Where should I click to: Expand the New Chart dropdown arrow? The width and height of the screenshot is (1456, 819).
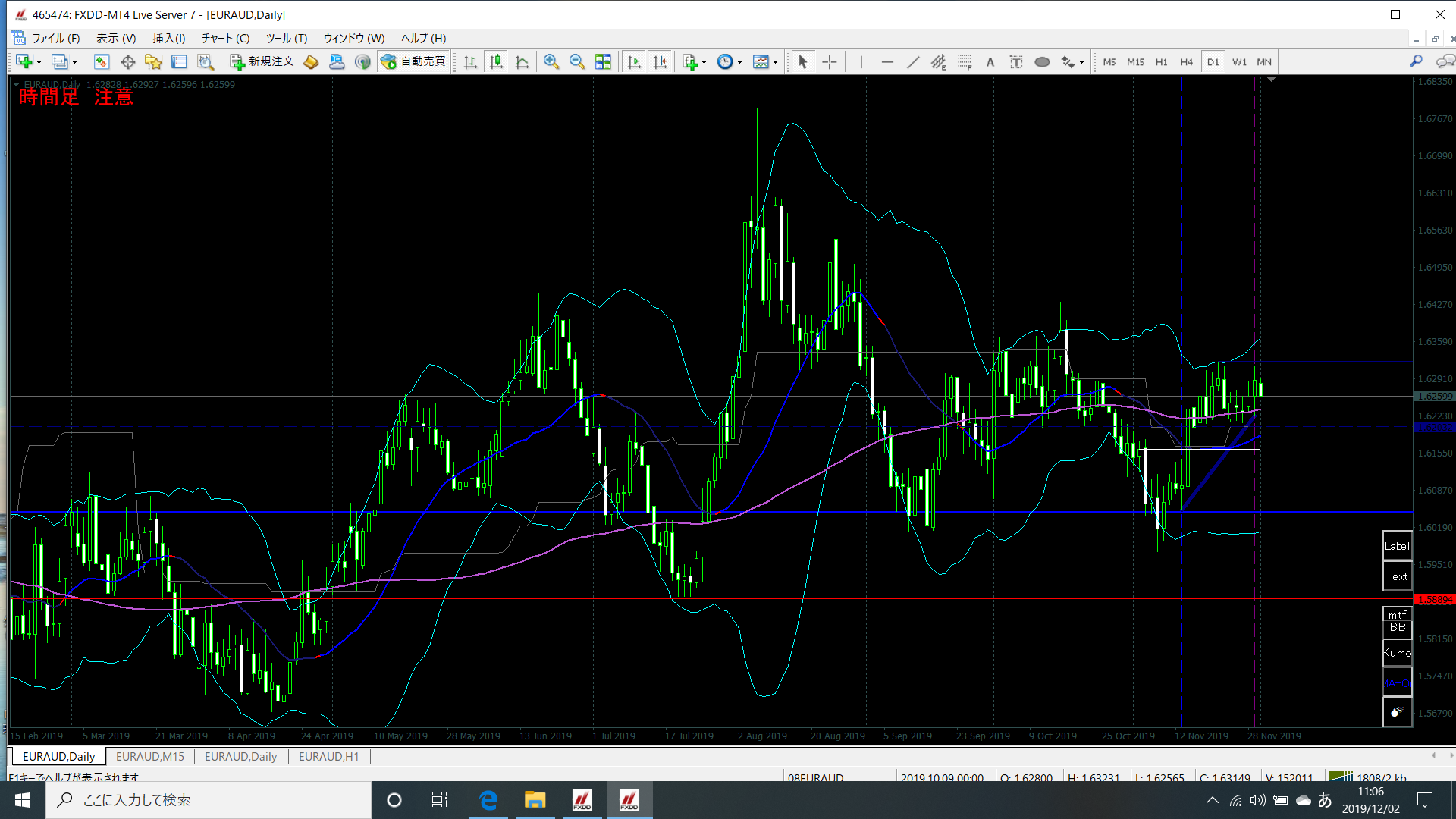click(39, 62)
